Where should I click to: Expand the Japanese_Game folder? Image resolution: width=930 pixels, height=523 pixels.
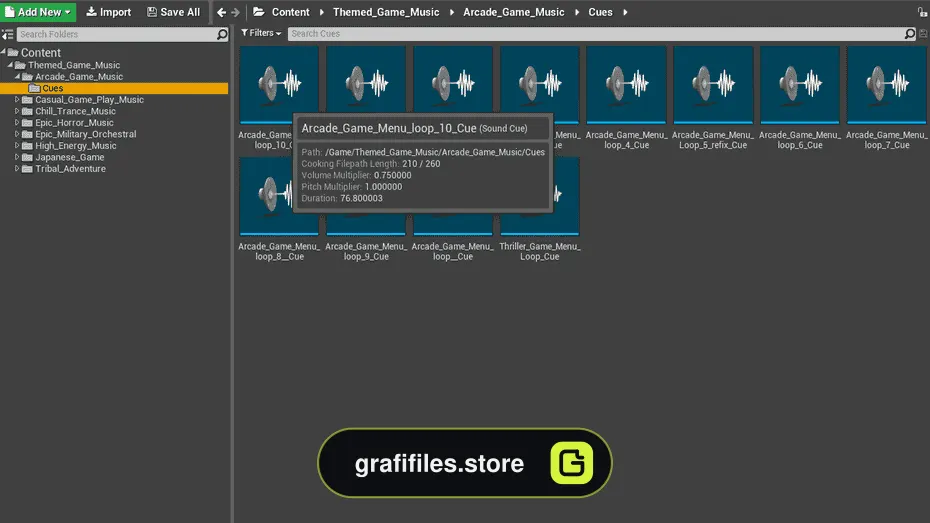point(17,157)
